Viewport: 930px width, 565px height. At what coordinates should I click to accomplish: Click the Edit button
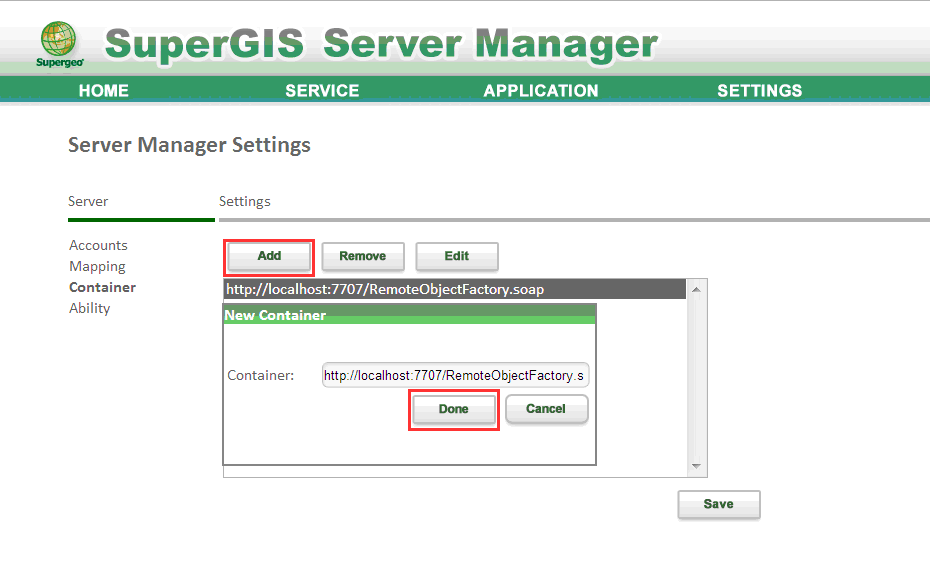(457, 257)
